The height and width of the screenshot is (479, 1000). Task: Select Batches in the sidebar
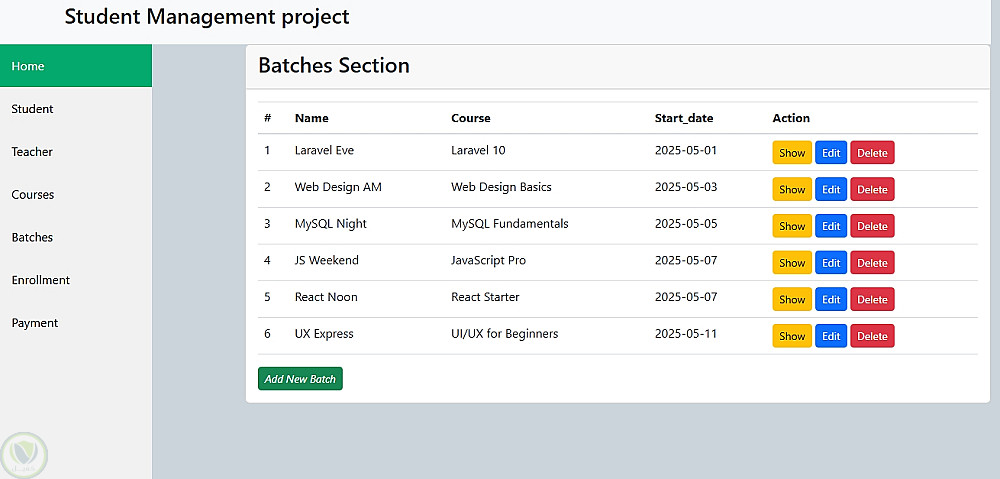tap(32, 238)
